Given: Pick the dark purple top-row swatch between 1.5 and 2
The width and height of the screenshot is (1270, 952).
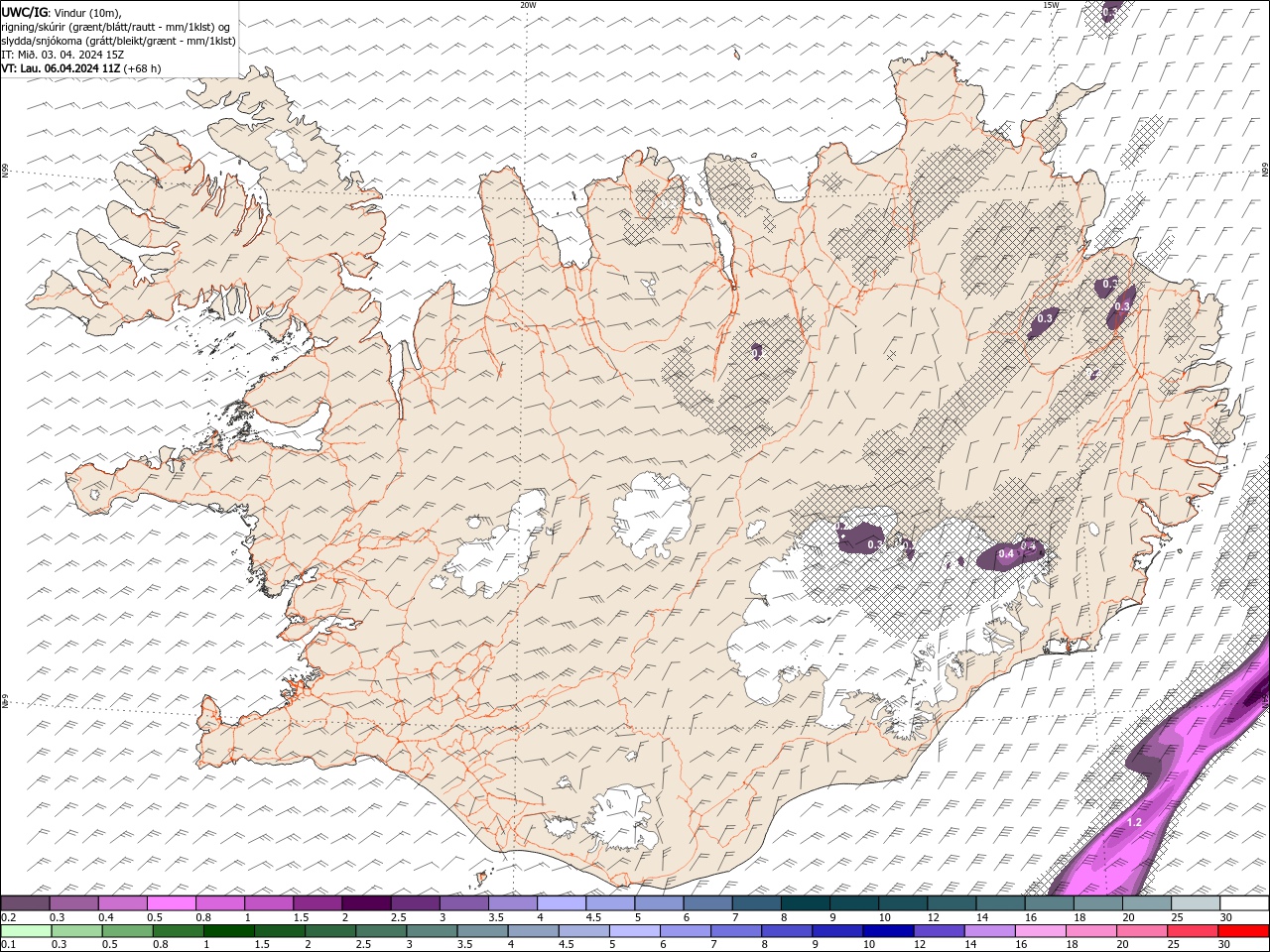Looking at the screenshot, I should tap(317, 902).
